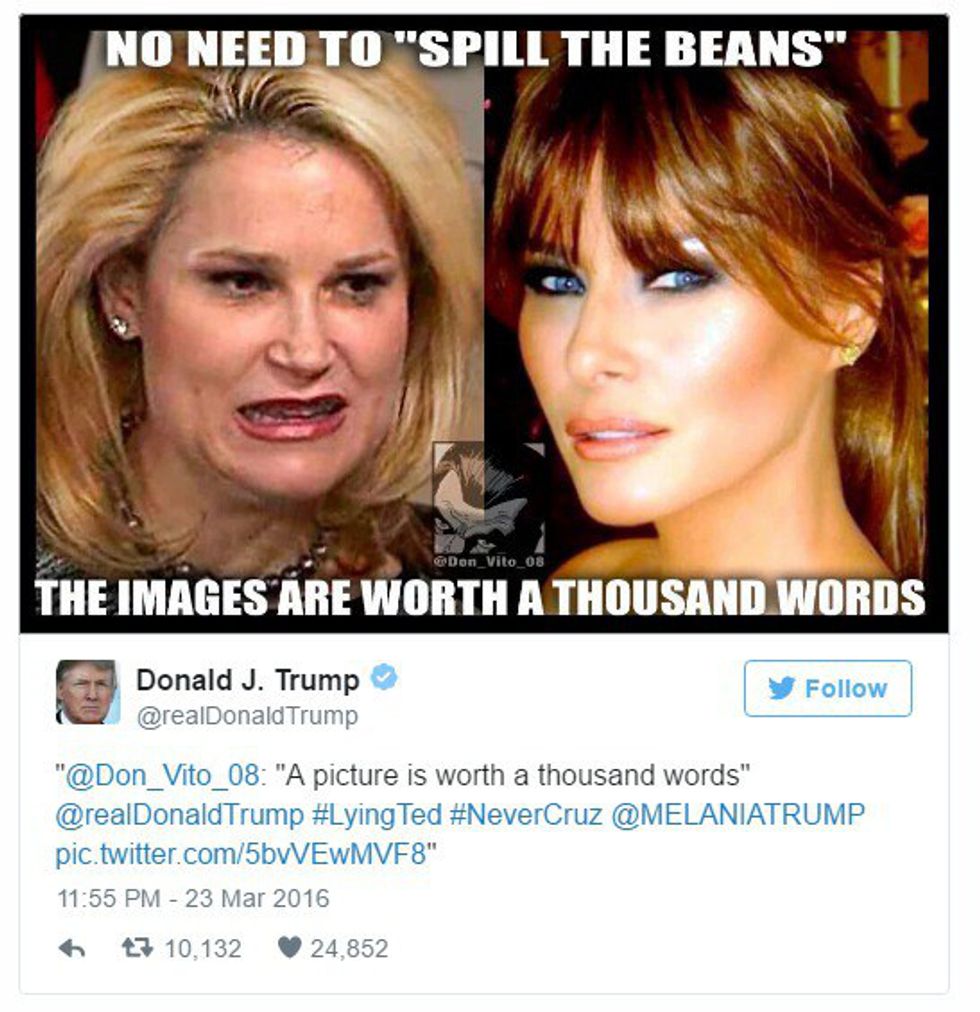Like the tweet with the heart icon

click(289, 947)
